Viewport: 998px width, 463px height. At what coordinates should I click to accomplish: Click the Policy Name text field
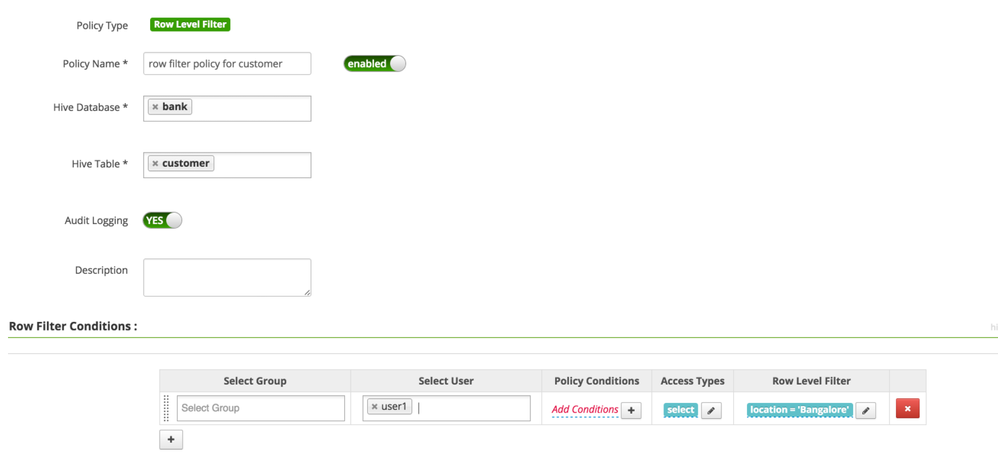227,64
